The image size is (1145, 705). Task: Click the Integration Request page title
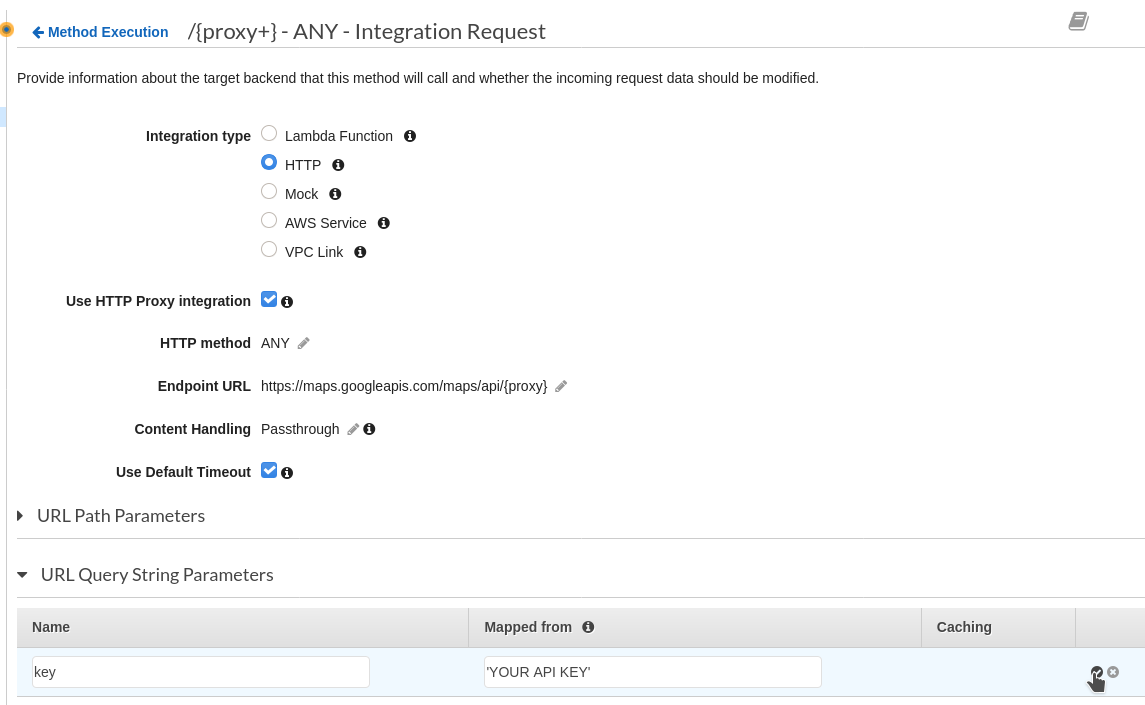(x=367, y=31)
